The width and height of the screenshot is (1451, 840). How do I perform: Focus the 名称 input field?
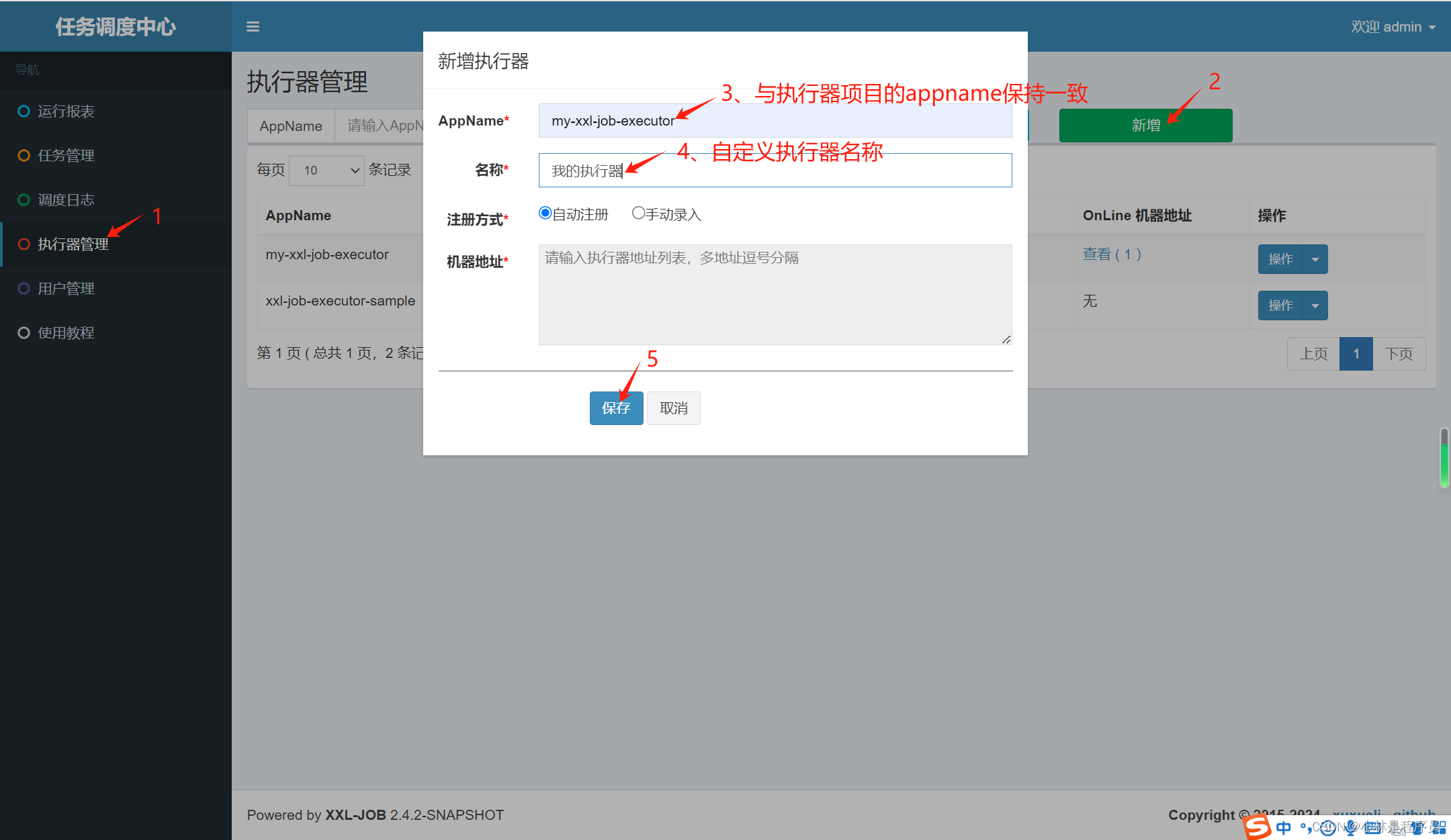[775, 171]
